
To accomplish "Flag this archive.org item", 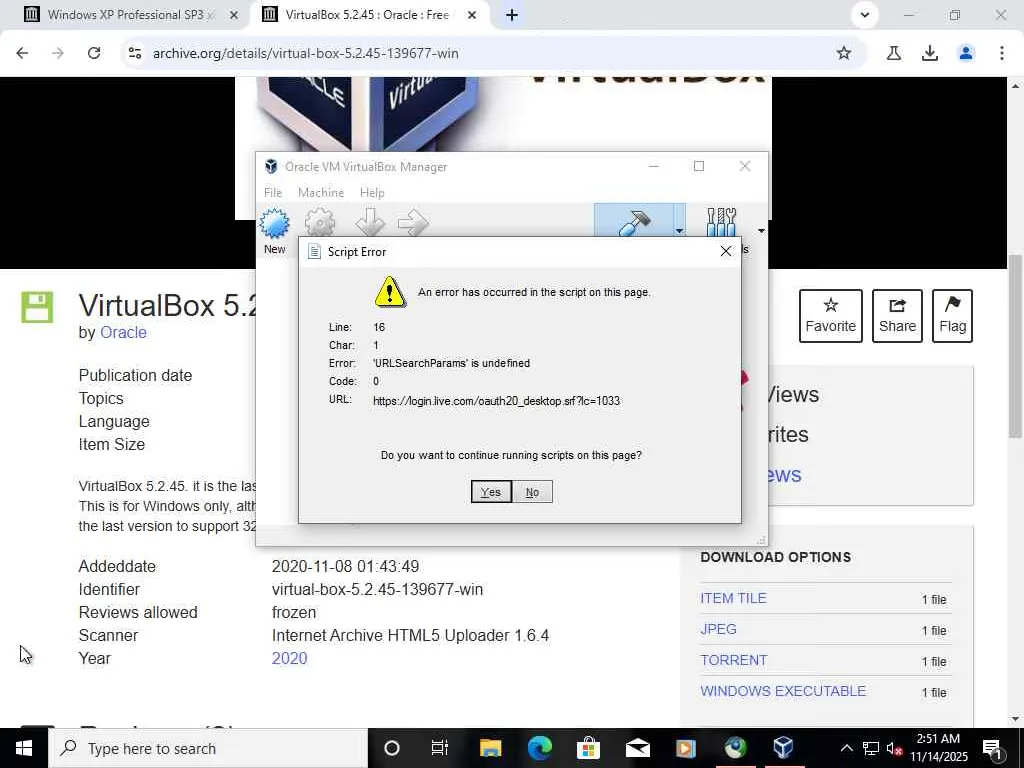I will pyautogui.click(x=952, y=316).
